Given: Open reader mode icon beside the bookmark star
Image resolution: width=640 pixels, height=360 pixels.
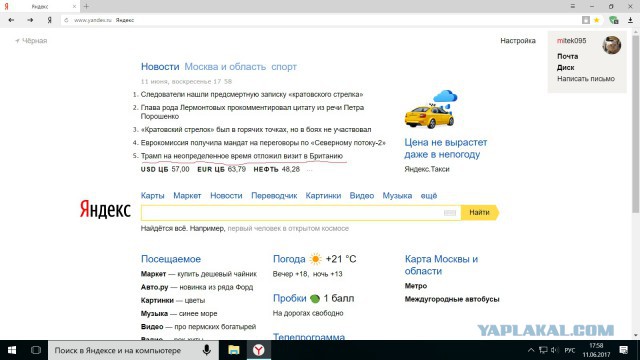Looking at the screenshot, I should [586, 20].
